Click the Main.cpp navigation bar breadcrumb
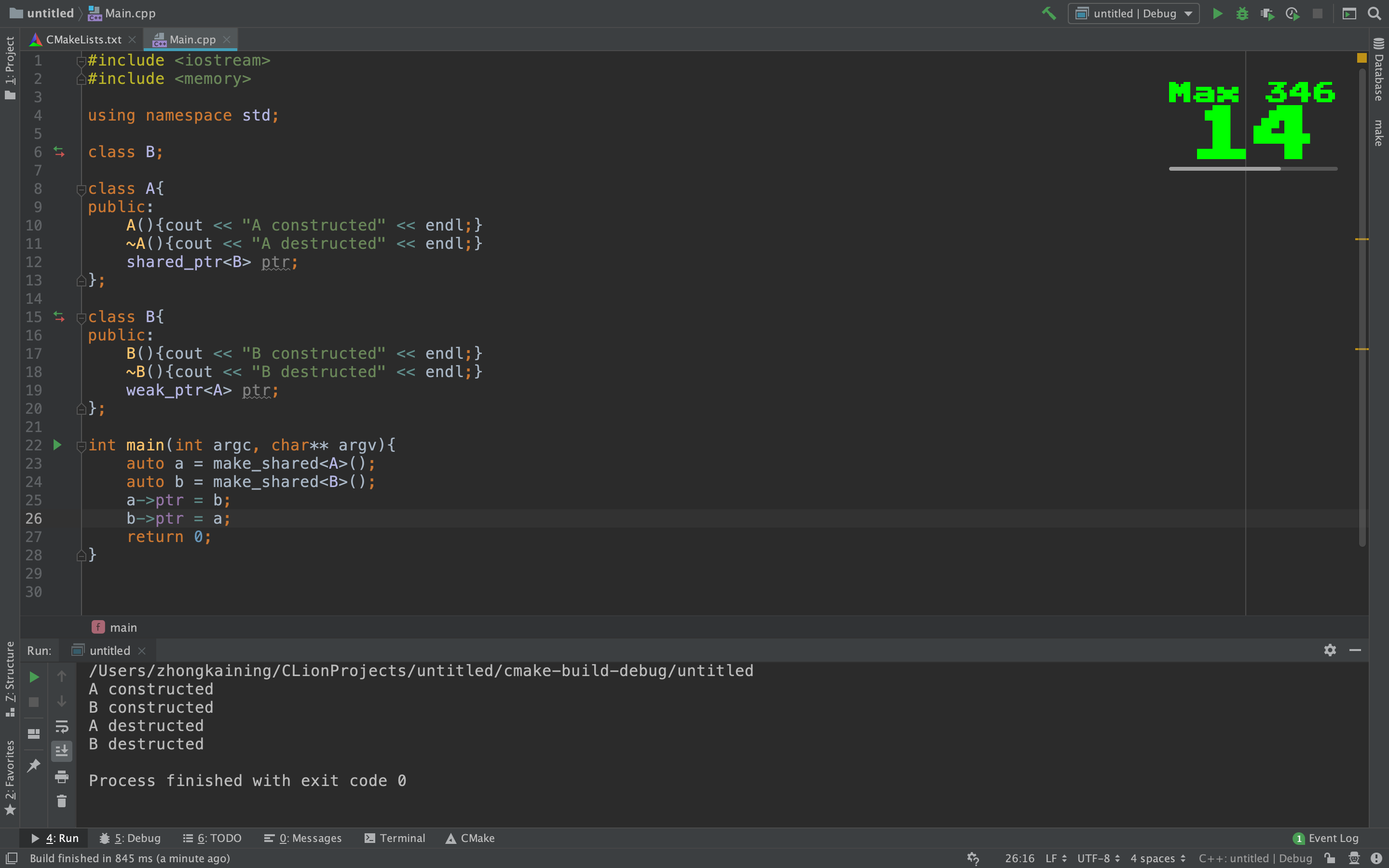 [122, 13]
